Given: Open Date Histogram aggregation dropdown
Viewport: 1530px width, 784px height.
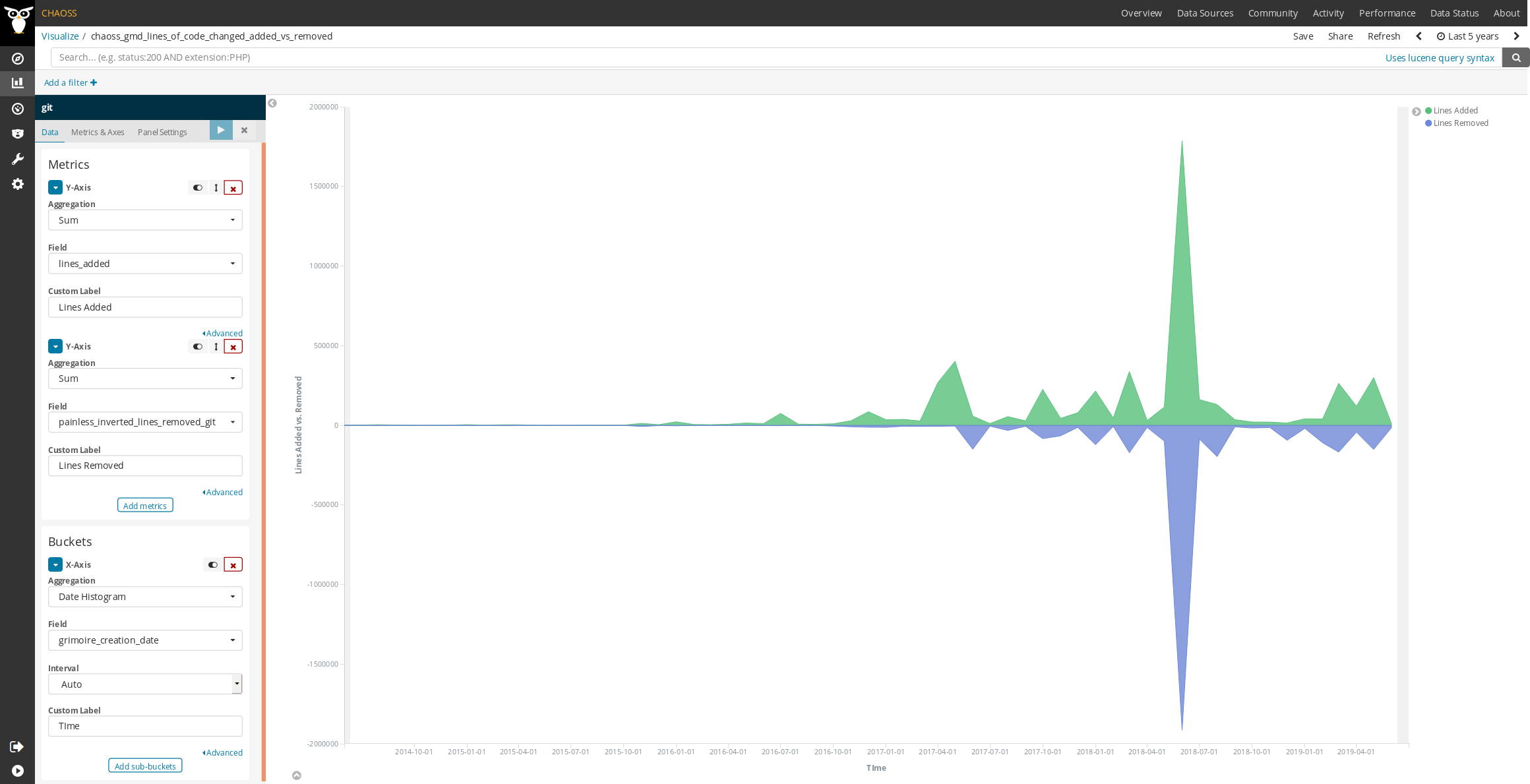Looking at the screenshot, I should click(145, 597).
